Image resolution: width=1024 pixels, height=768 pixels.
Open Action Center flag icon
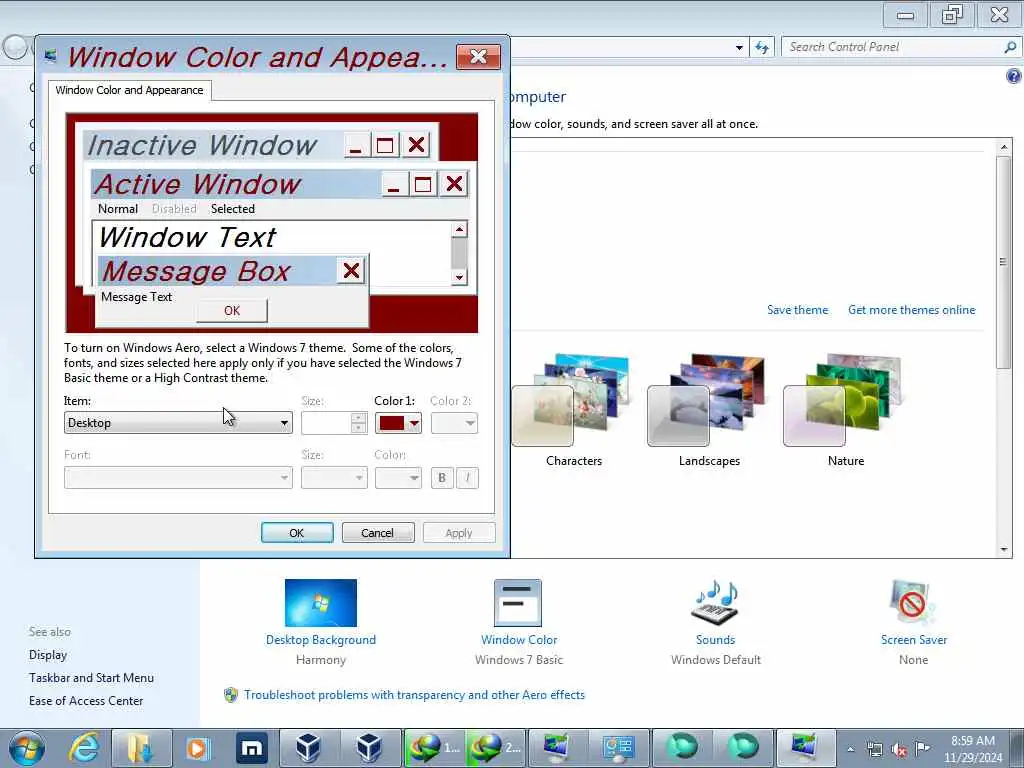(x=922, y=748)
